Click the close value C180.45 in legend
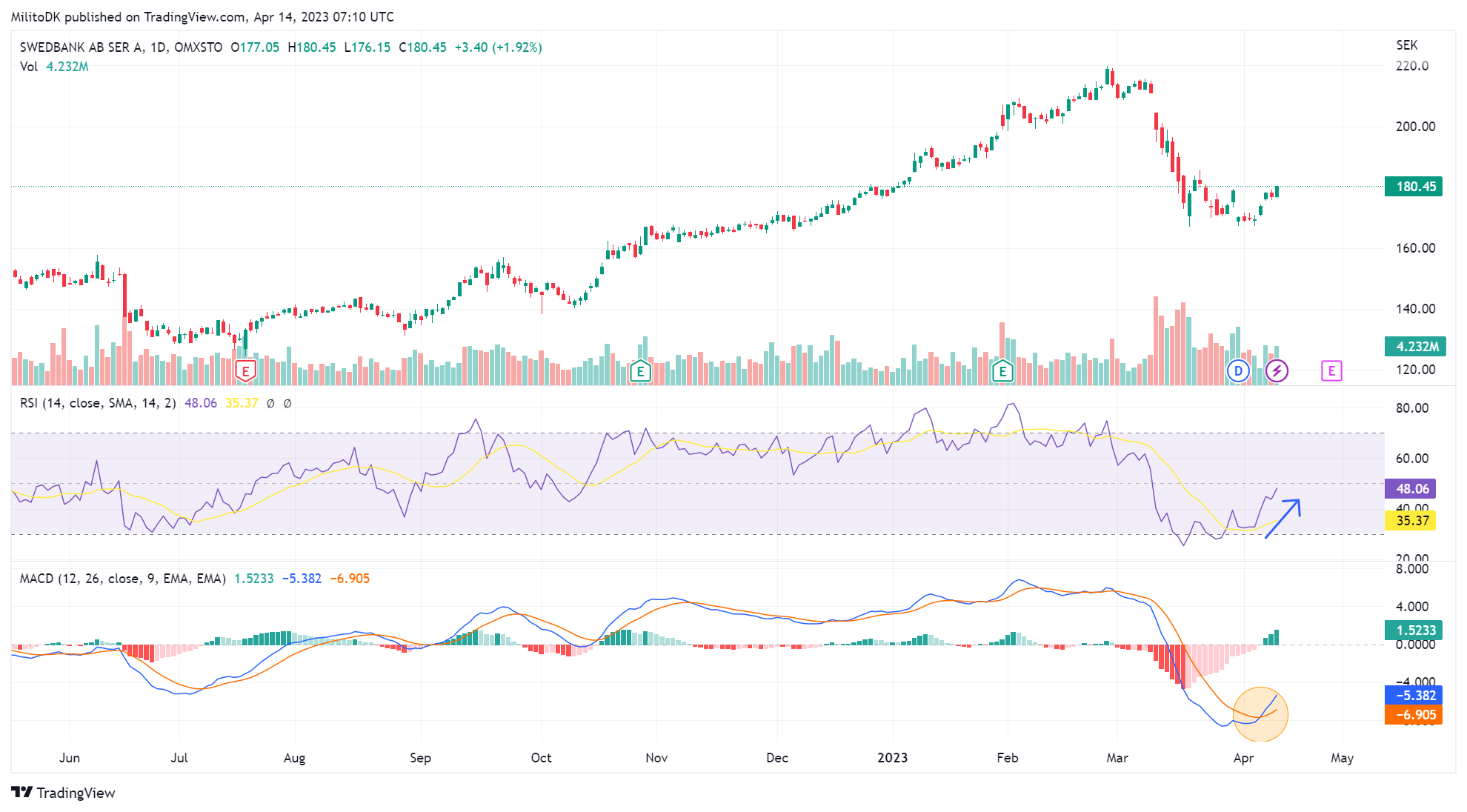1467x812 pixels. (x=422, y=47)
